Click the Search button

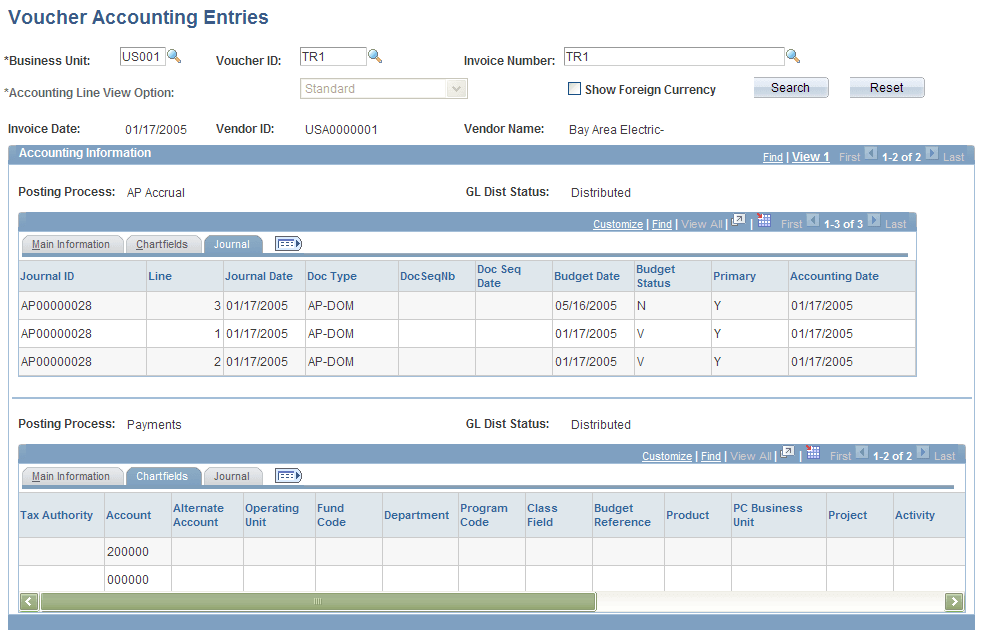click(x=790, y=87)
